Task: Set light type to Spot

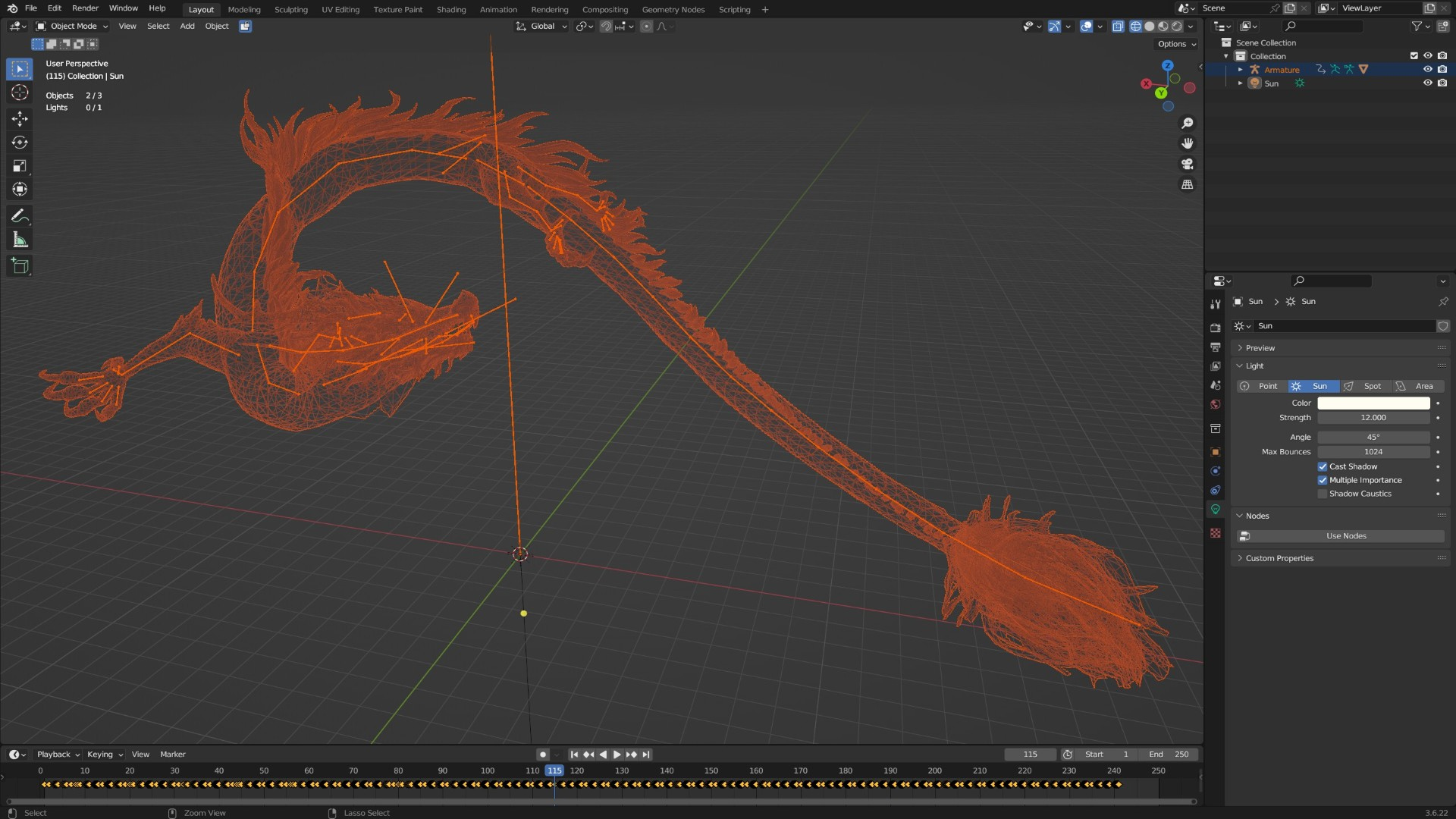Action: (1365, 387)
